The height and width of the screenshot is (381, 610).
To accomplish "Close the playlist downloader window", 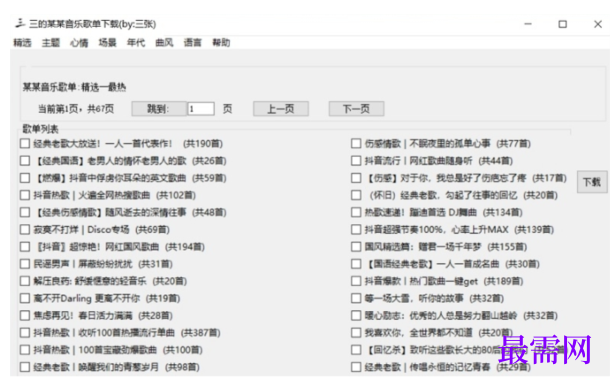I will tap(598, 24).
